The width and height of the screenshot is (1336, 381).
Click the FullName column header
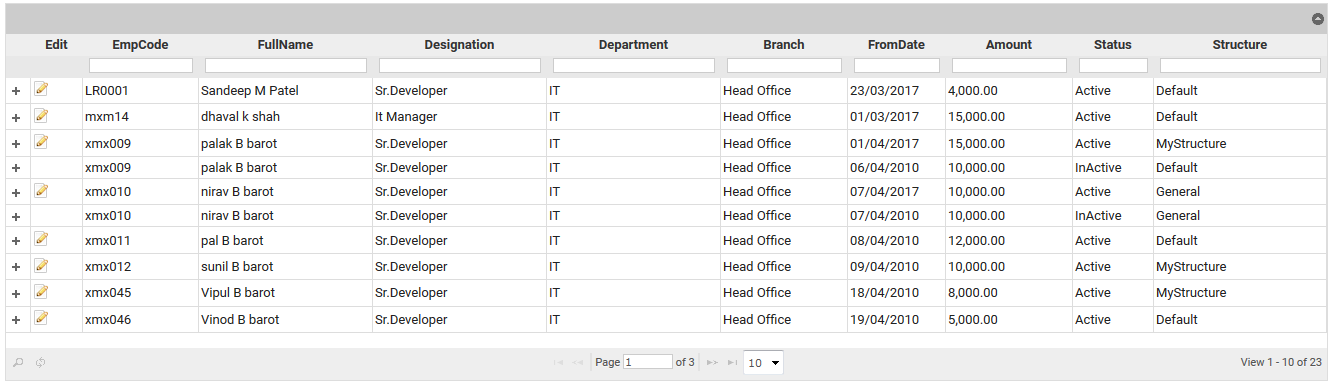(x=286, y=45)
